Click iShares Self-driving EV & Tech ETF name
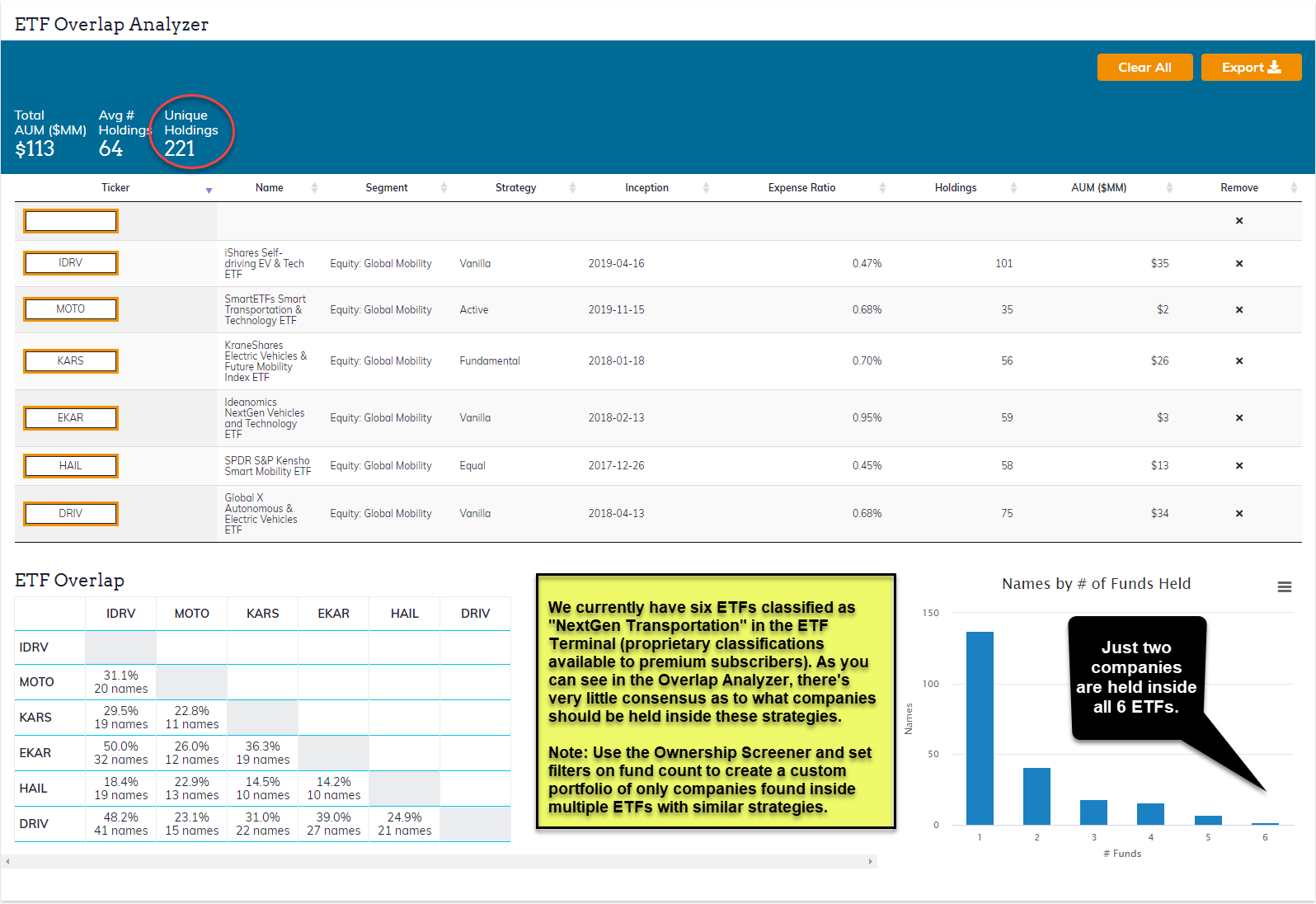The image size is (1316, 904). point(265,264)
